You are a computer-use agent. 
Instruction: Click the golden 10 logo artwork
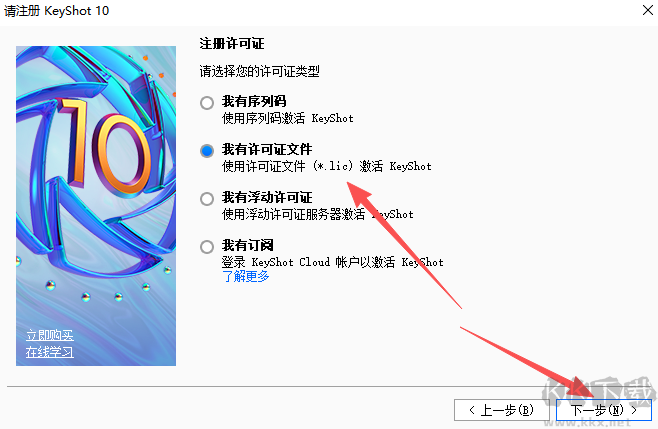pyautogui.click(x=105, y=147)
